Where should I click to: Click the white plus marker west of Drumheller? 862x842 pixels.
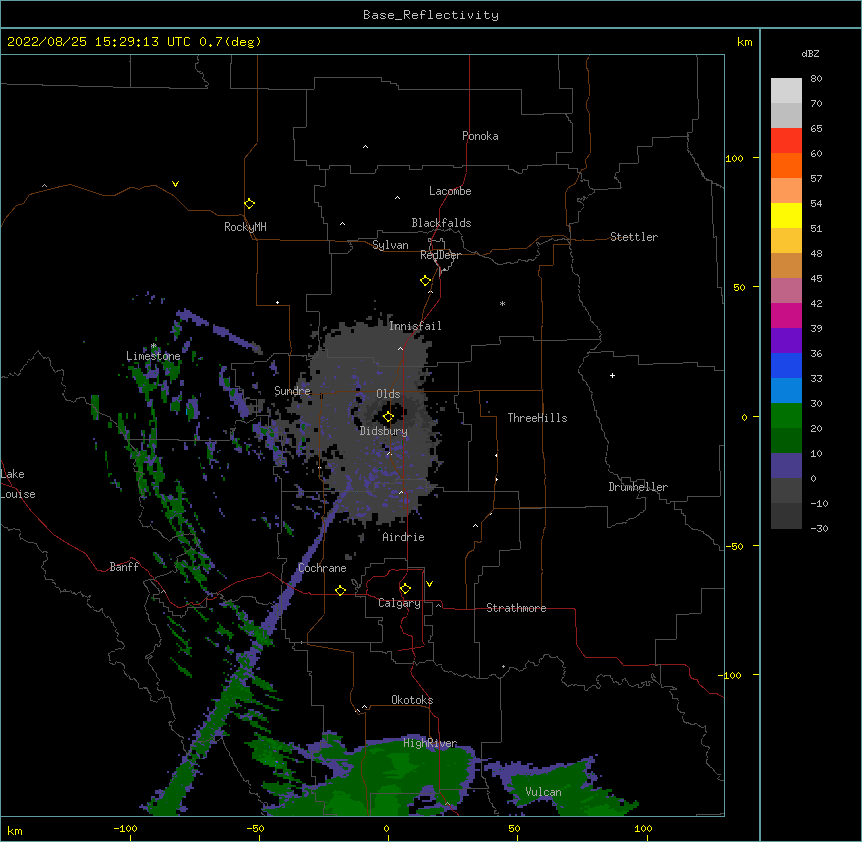(612, 376)
